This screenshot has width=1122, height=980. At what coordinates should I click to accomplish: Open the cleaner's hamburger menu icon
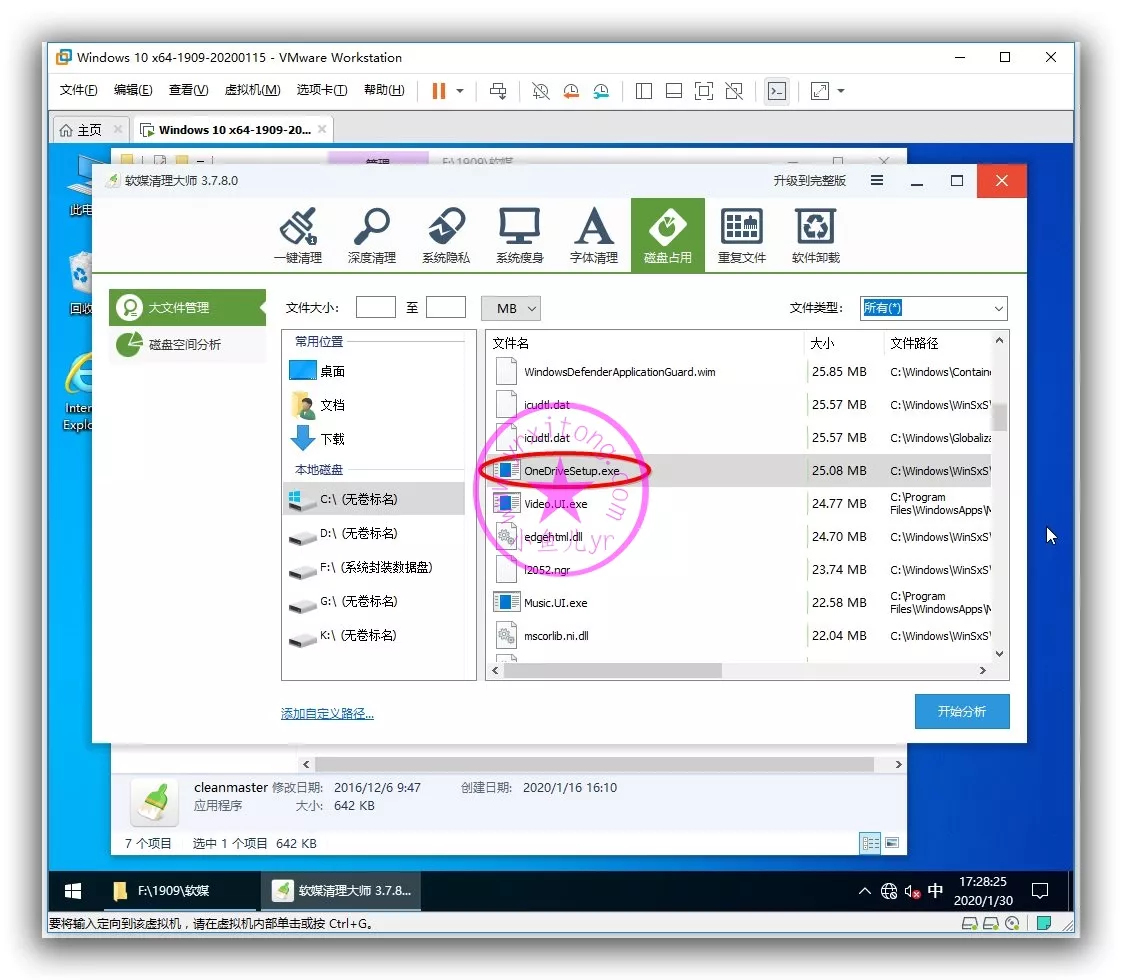[x=877, y=181]
